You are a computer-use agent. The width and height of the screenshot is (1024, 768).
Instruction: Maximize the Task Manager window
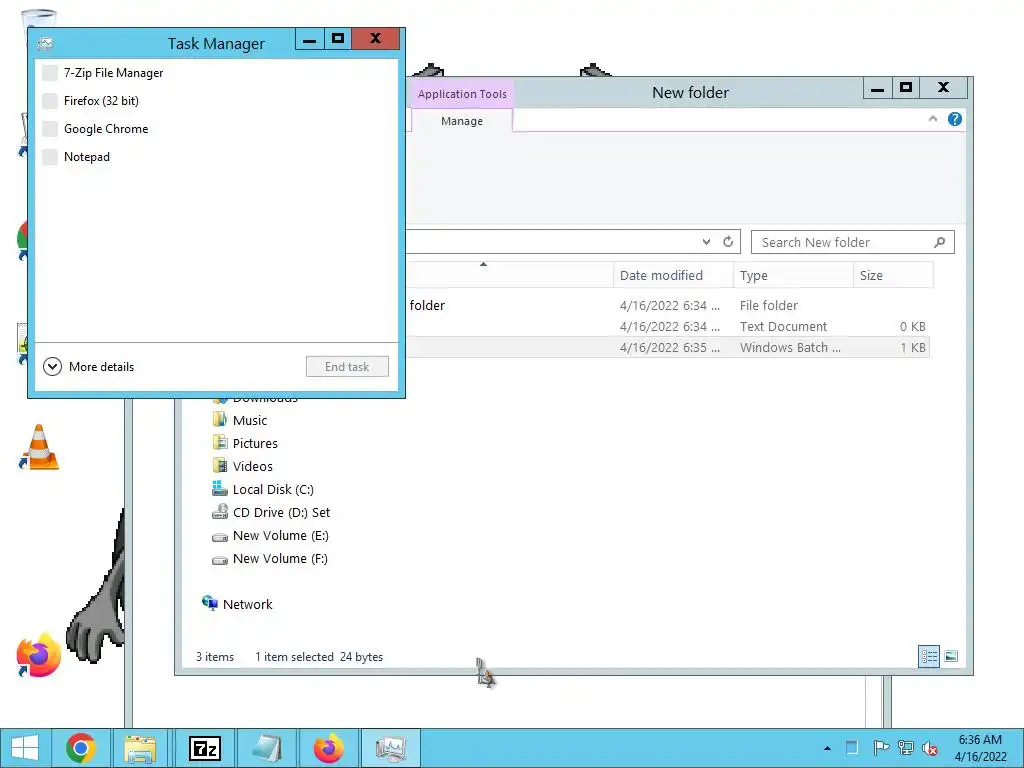[338, 39]
